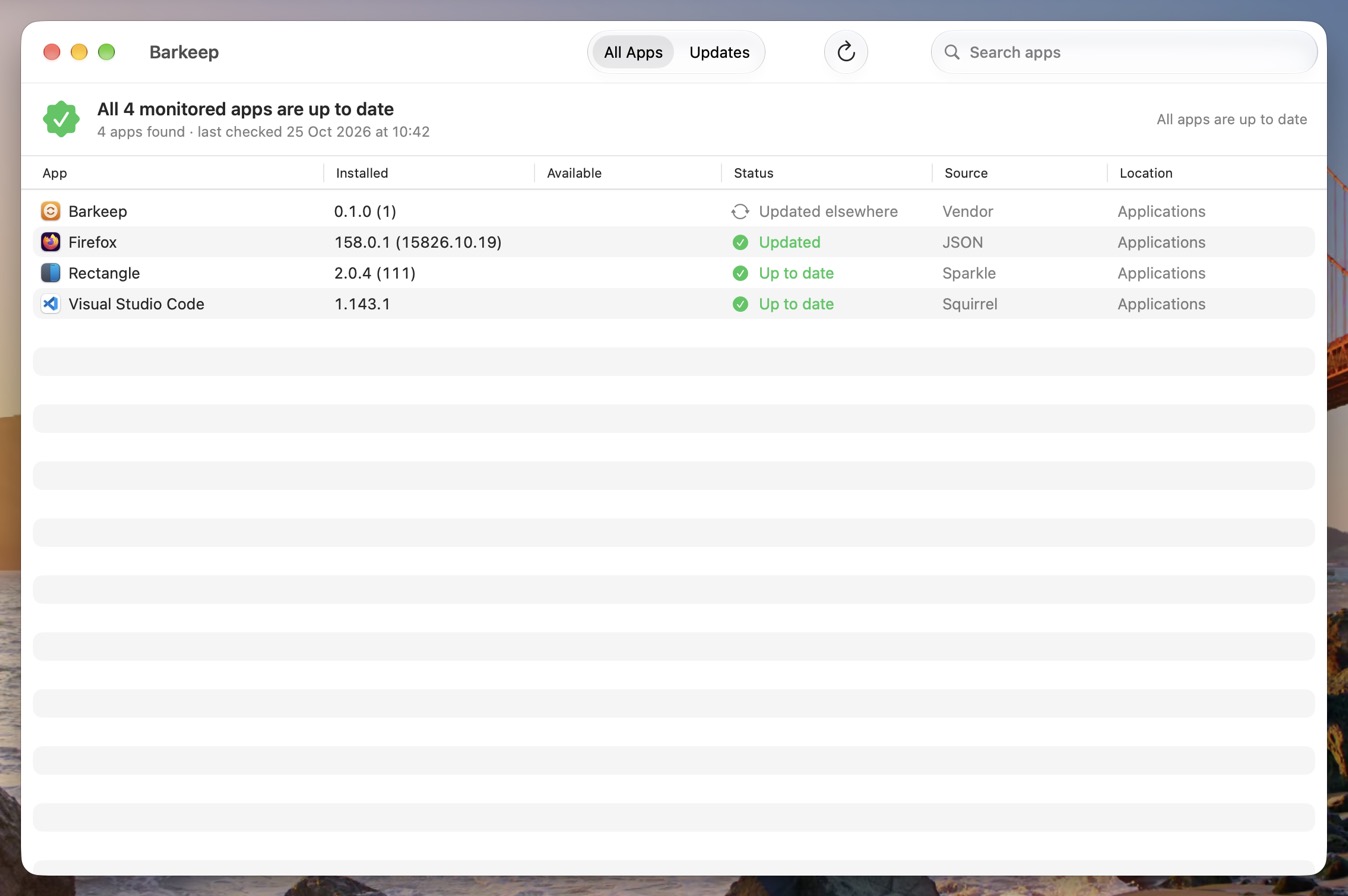This screenshot has height=896, width=1348.
Task: Click the right-side All apps are up to date label
Action: (x=1232, y=119)
